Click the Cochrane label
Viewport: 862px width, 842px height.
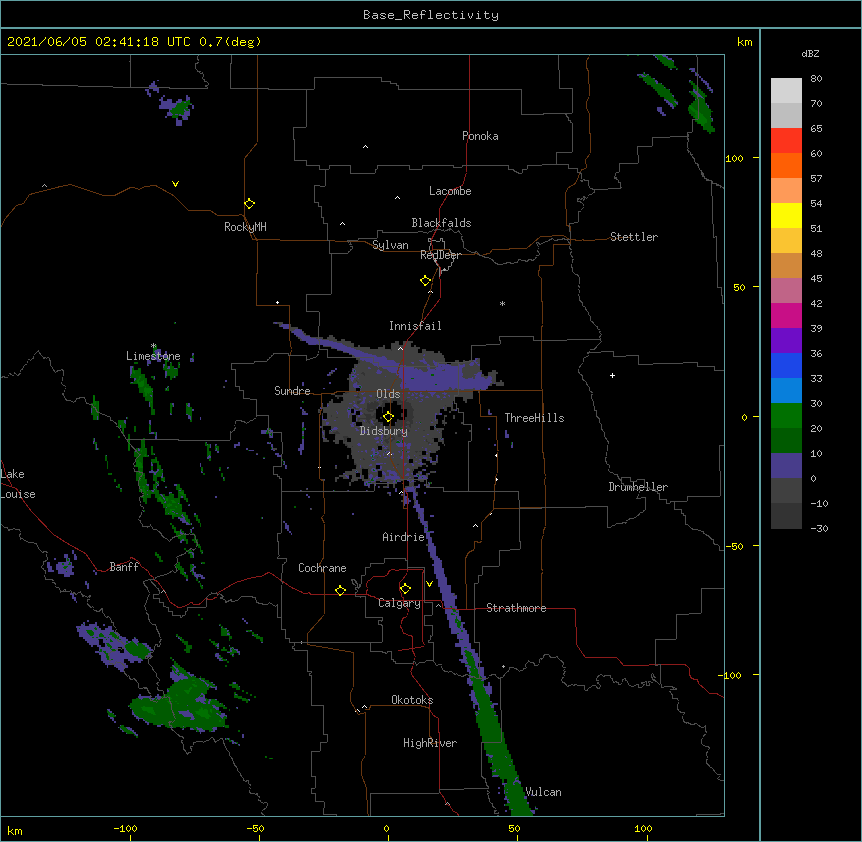[322, 568]
